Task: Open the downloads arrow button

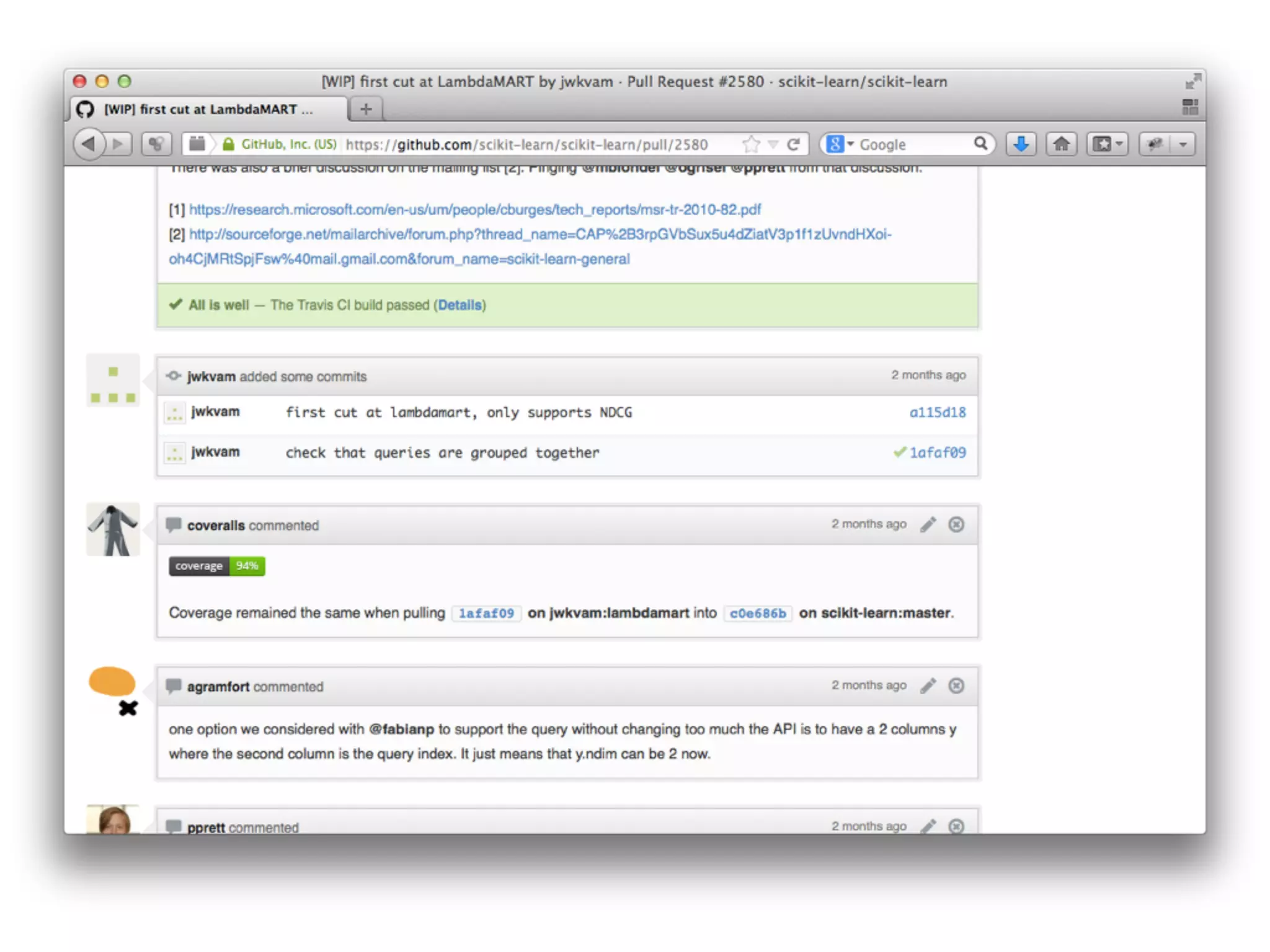Action: (x=1021, y=144)
